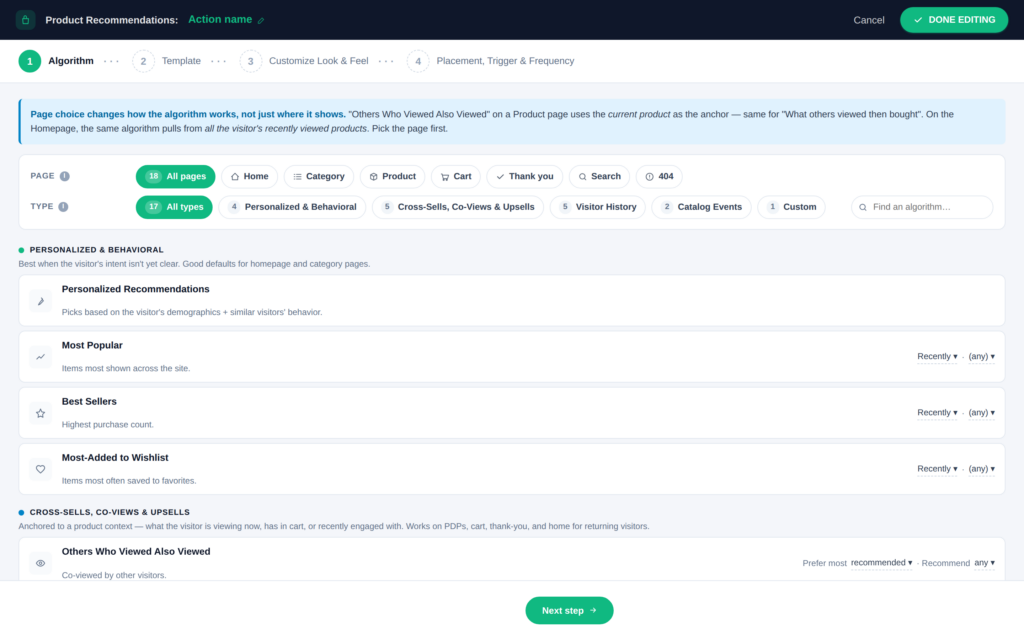
Task: Click the Next step button
Action: point(569,611)
